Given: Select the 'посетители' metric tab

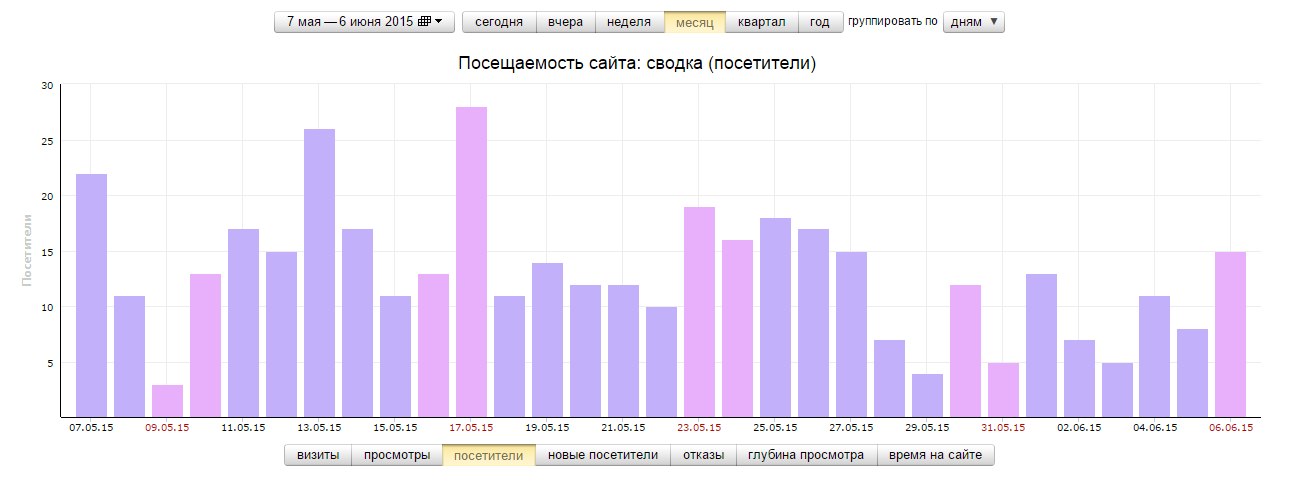Looking at the screenshot, I should tap(488, 456).
